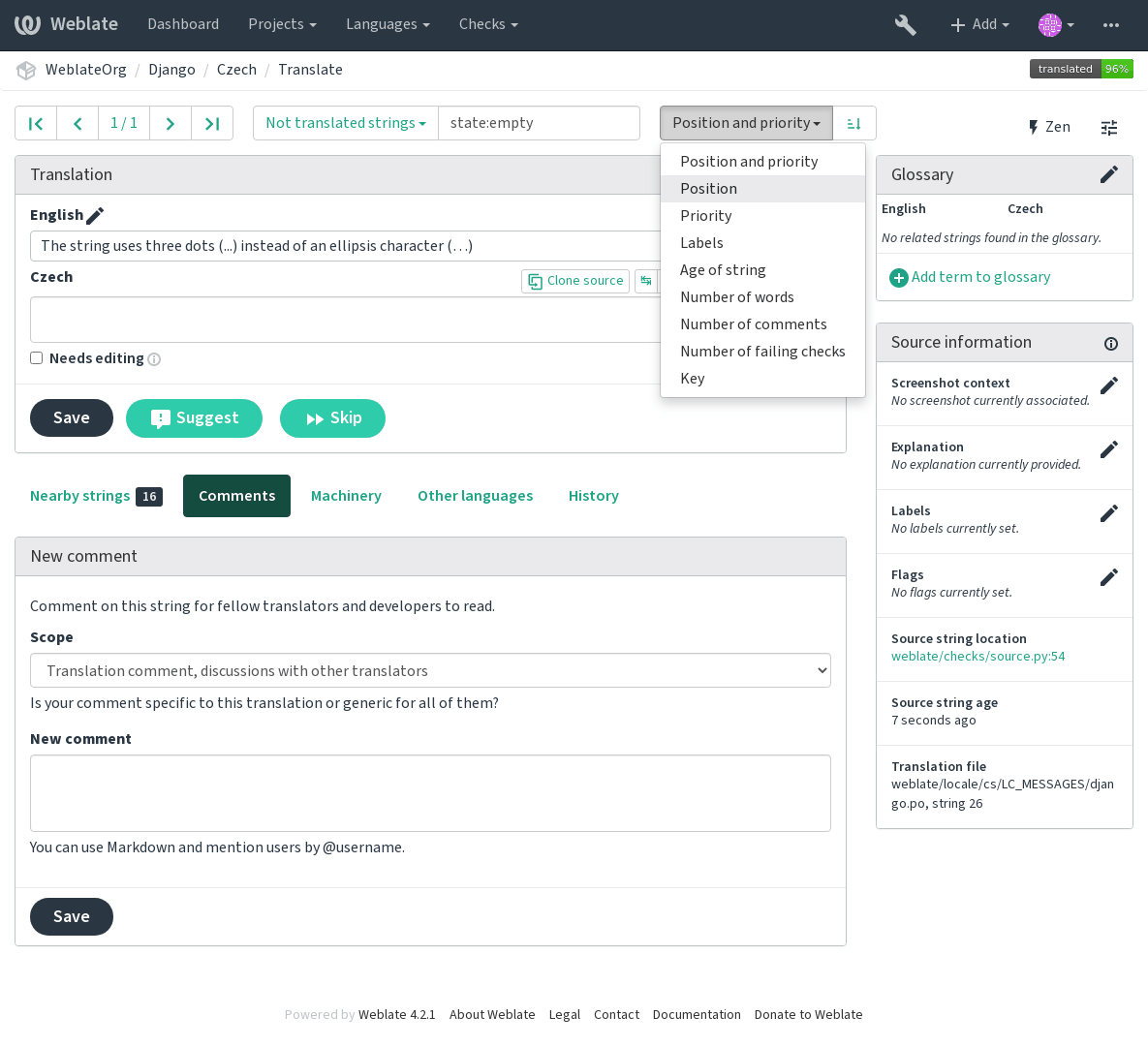Click the Needs editing help icon
Screen dimensions: 1148x1047
pos(154,358)
